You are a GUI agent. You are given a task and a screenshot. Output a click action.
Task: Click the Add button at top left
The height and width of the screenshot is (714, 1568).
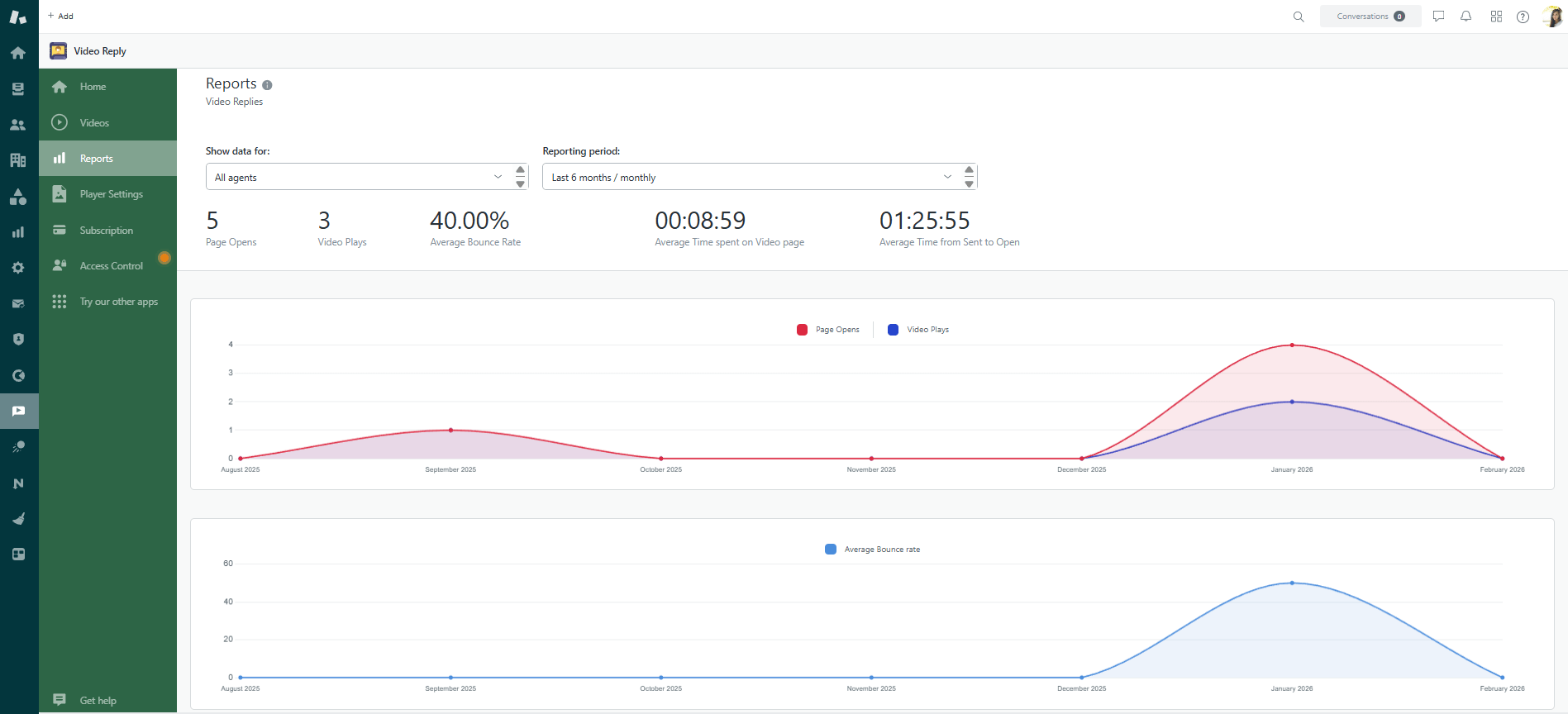click(60, 17)
